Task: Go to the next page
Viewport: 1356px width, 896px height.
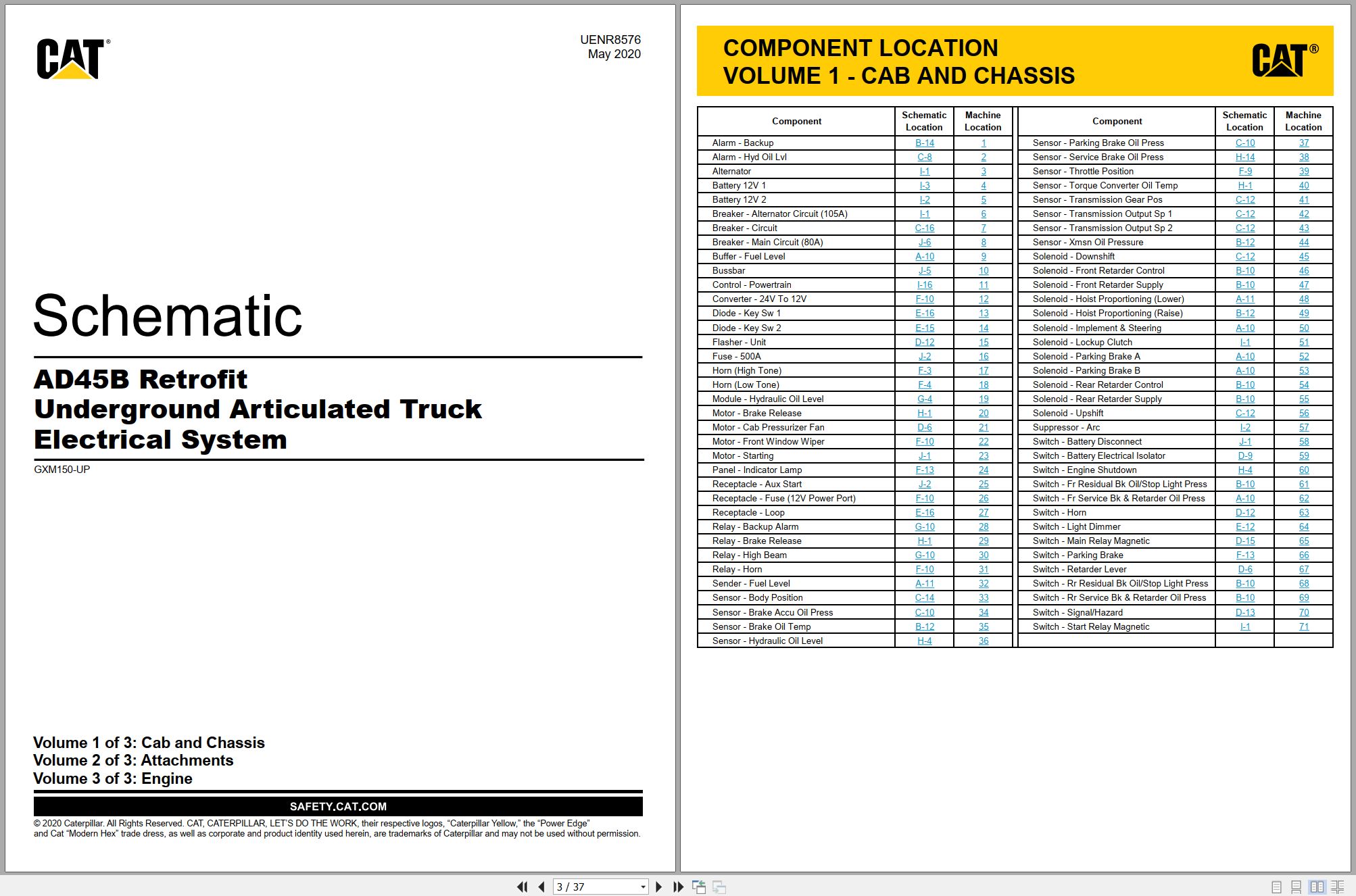Action: click(659, 887)
